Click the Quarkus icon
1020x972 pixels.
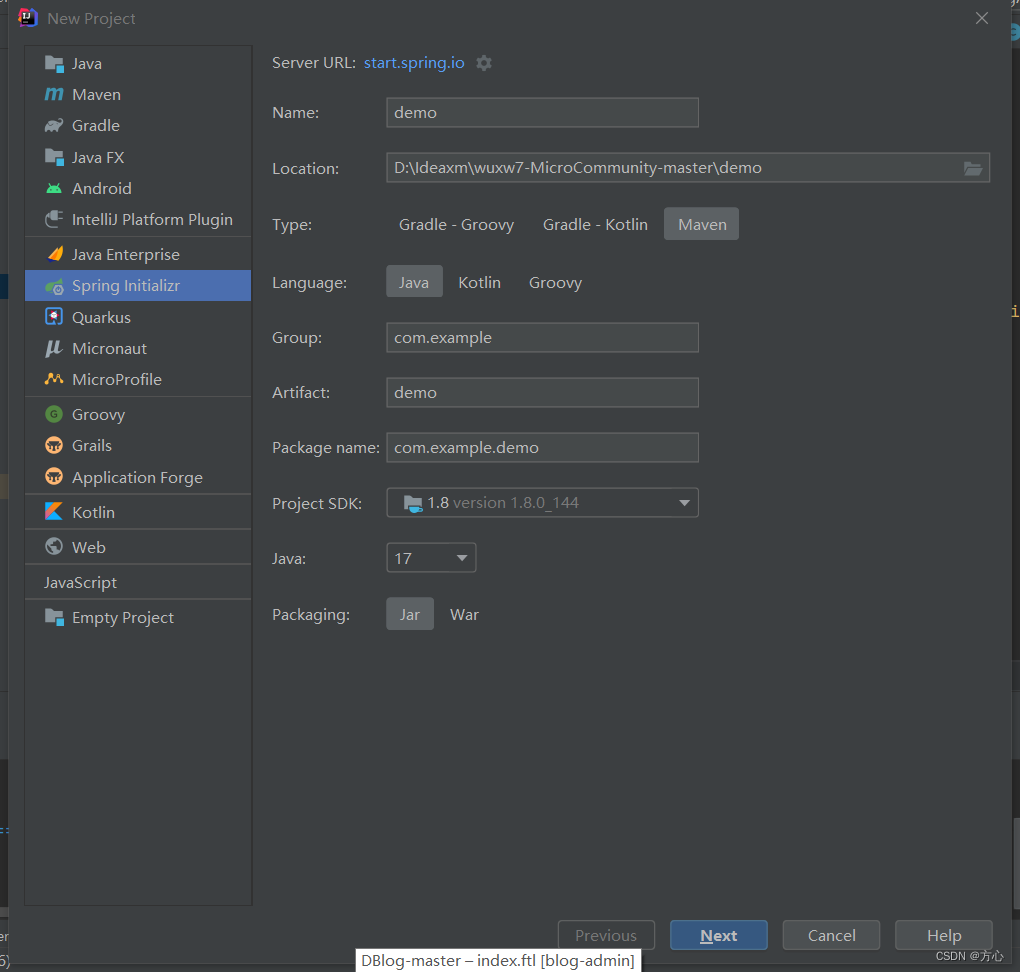tap(54, 317)
